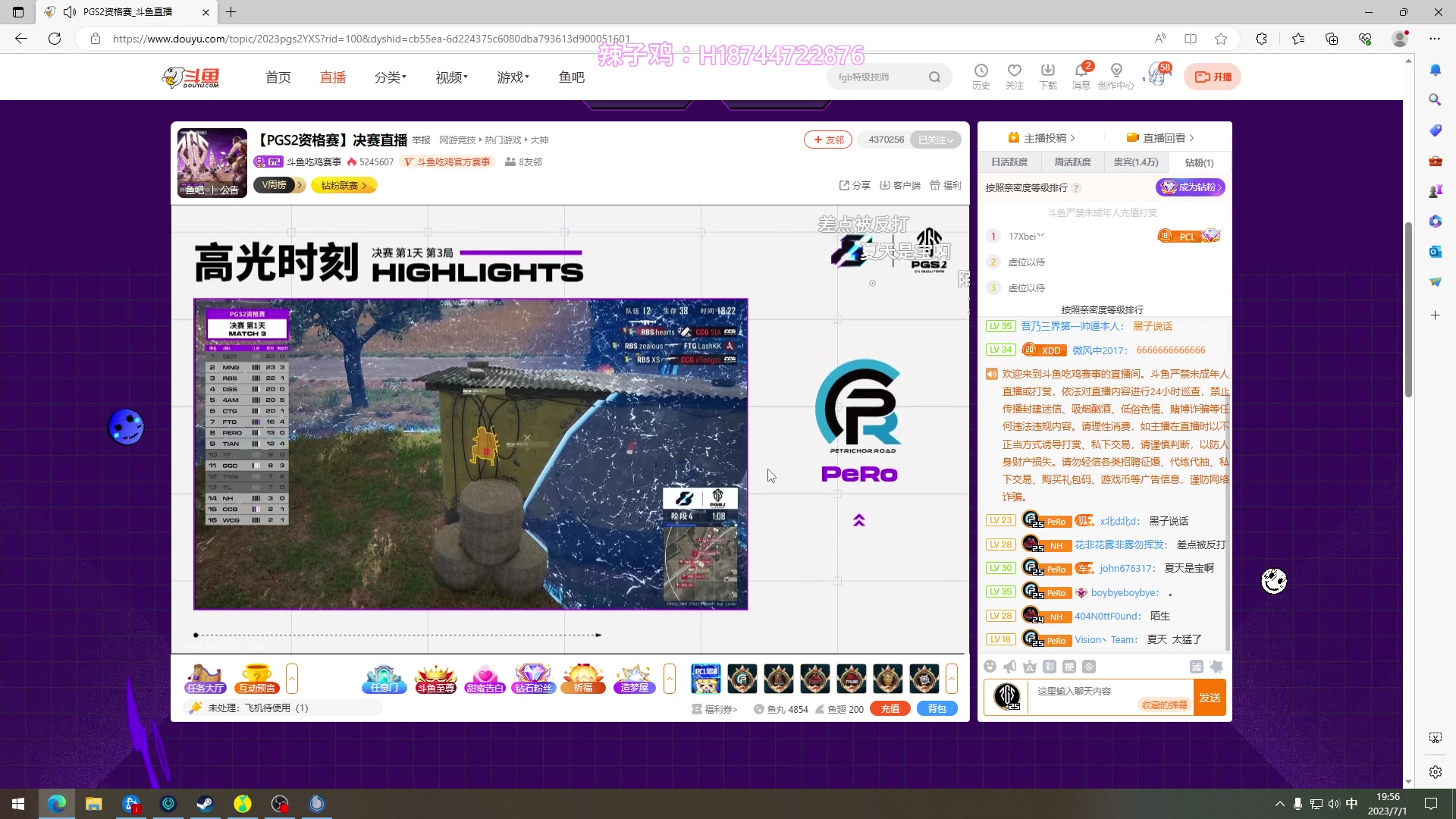The image size is (1456, 819).
Task: Click the 友邻 add button
Action: tap(828, 140)
